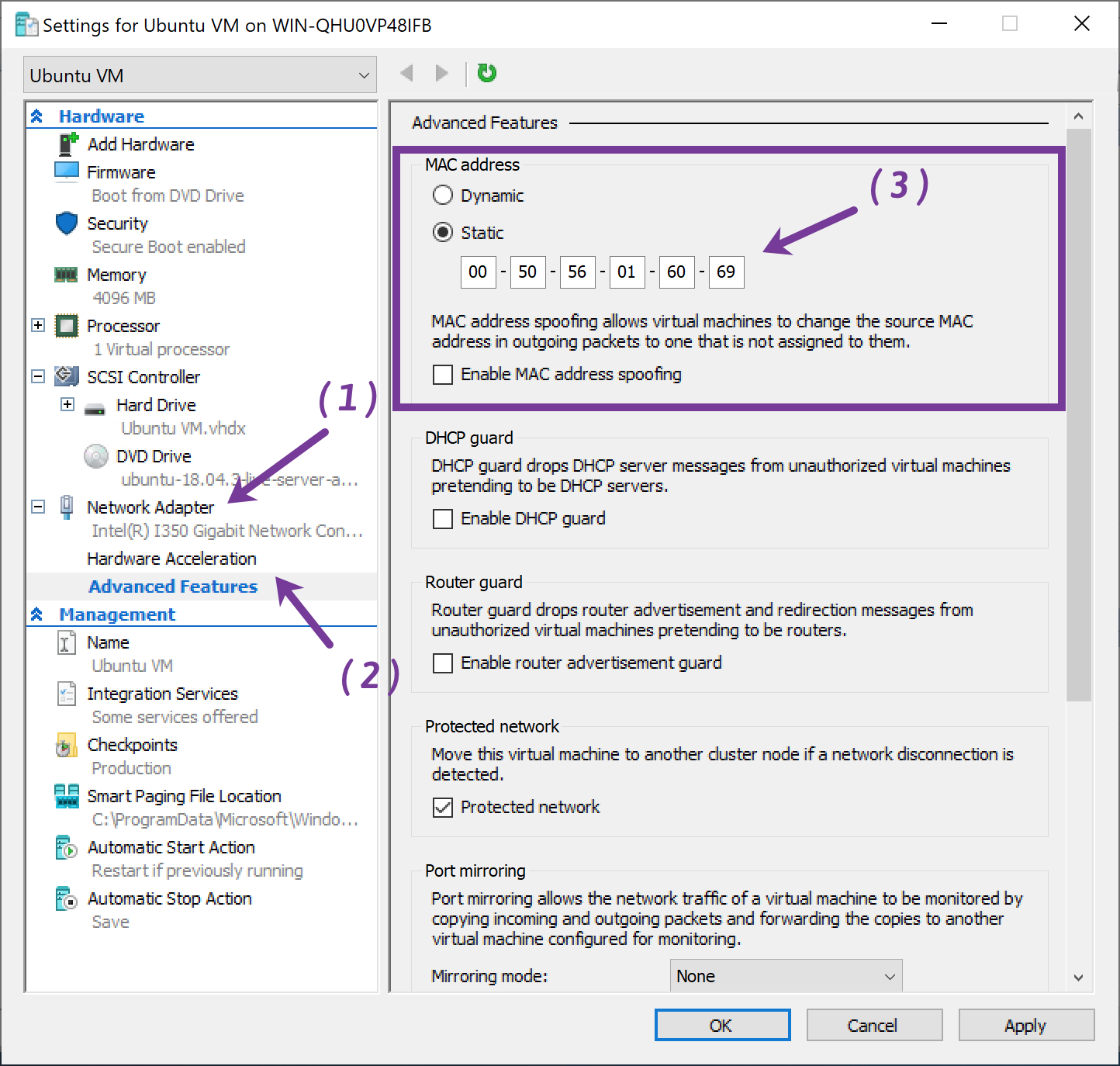Enable DHCP guard checkbox
The height and width of the screenshot is (1066, 1120).
click(x=443, y=519)
